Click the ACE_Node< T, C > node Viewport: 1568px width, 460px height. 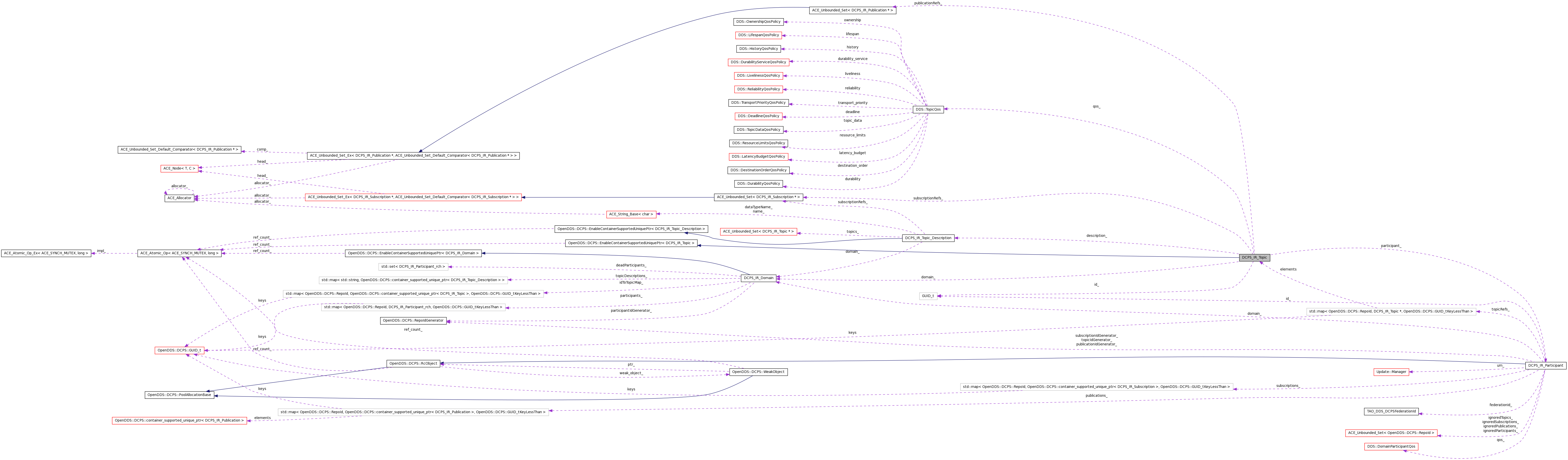coord(179,169)
